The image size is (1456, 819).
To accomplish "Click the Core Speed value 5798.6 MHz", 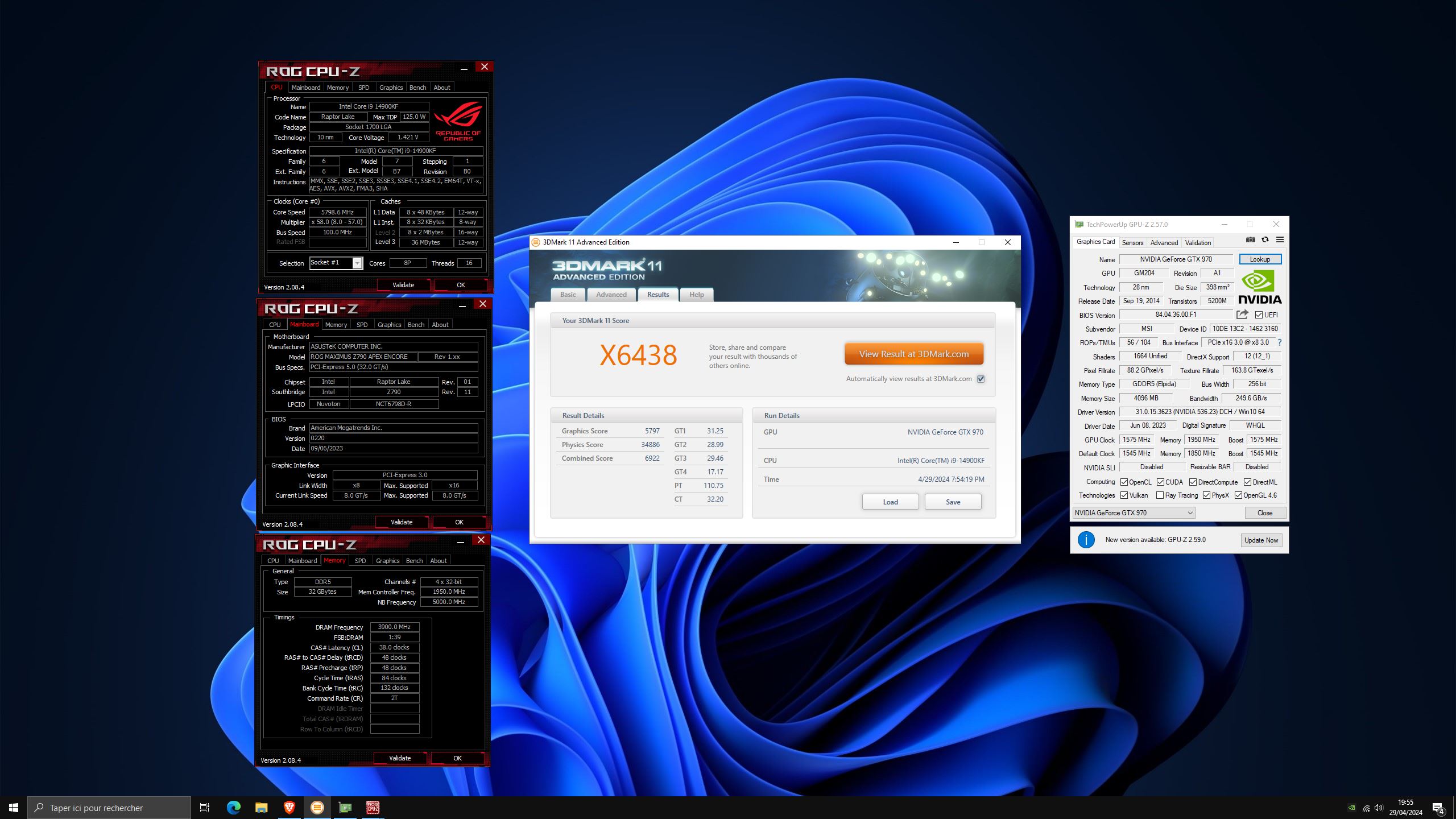I will pos(337,212).
